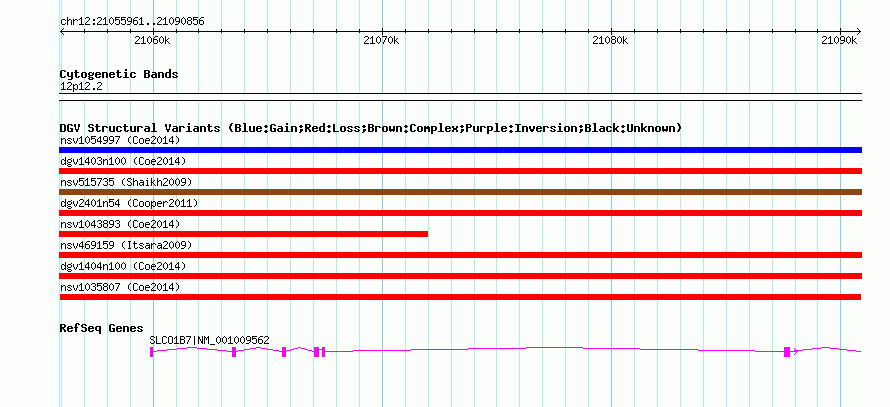The width and height of the screenshot is (890, 407).
Task: Click the right arrowhead of the ruler
Action: (858, 31)
